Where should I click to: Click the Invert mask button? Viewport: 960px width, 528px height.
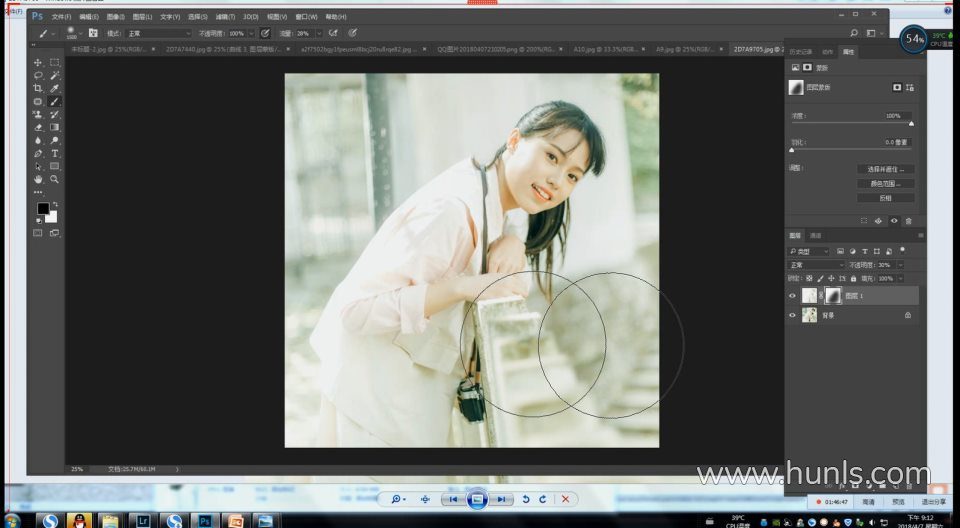pos(885,198)
